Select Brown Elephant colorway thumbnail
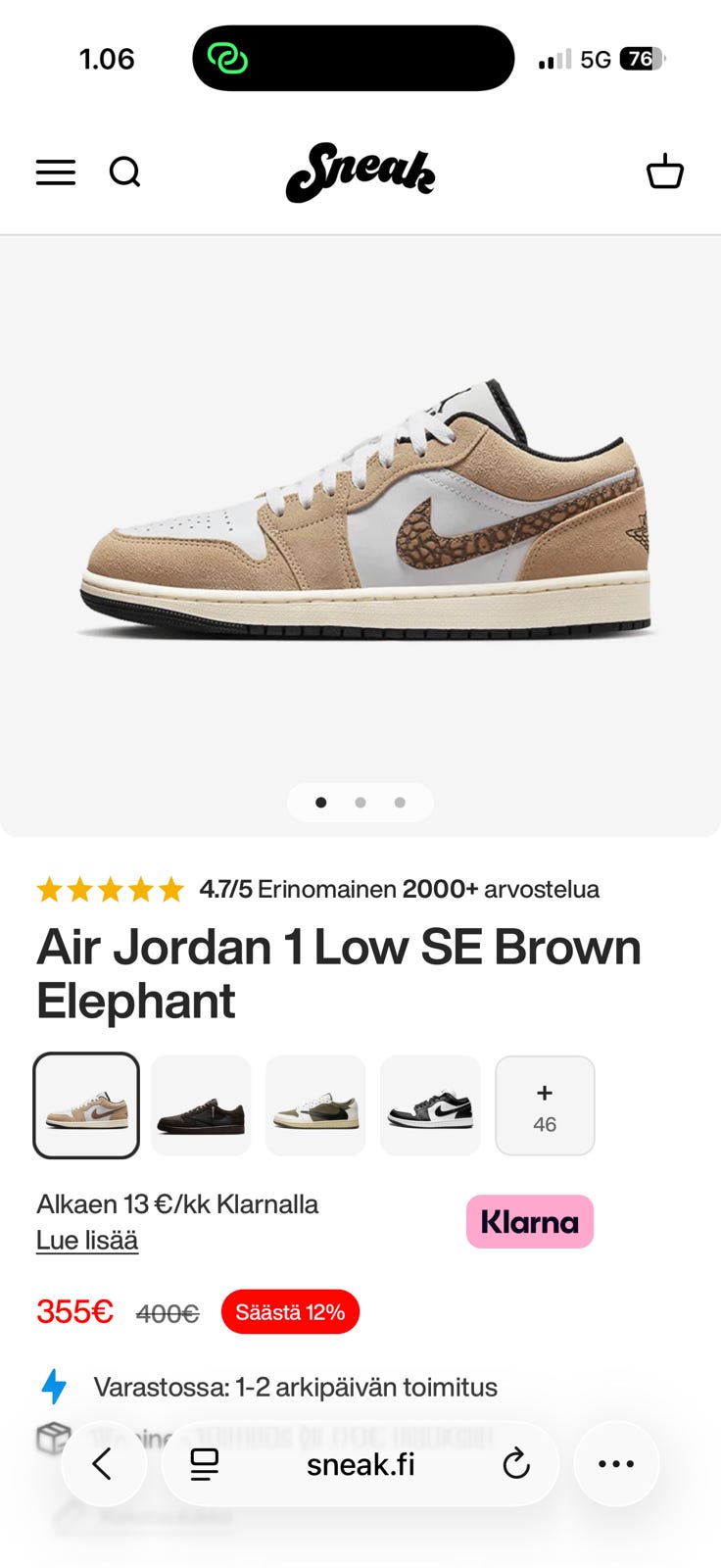The image size is (721, 1568). [86, 1105]
